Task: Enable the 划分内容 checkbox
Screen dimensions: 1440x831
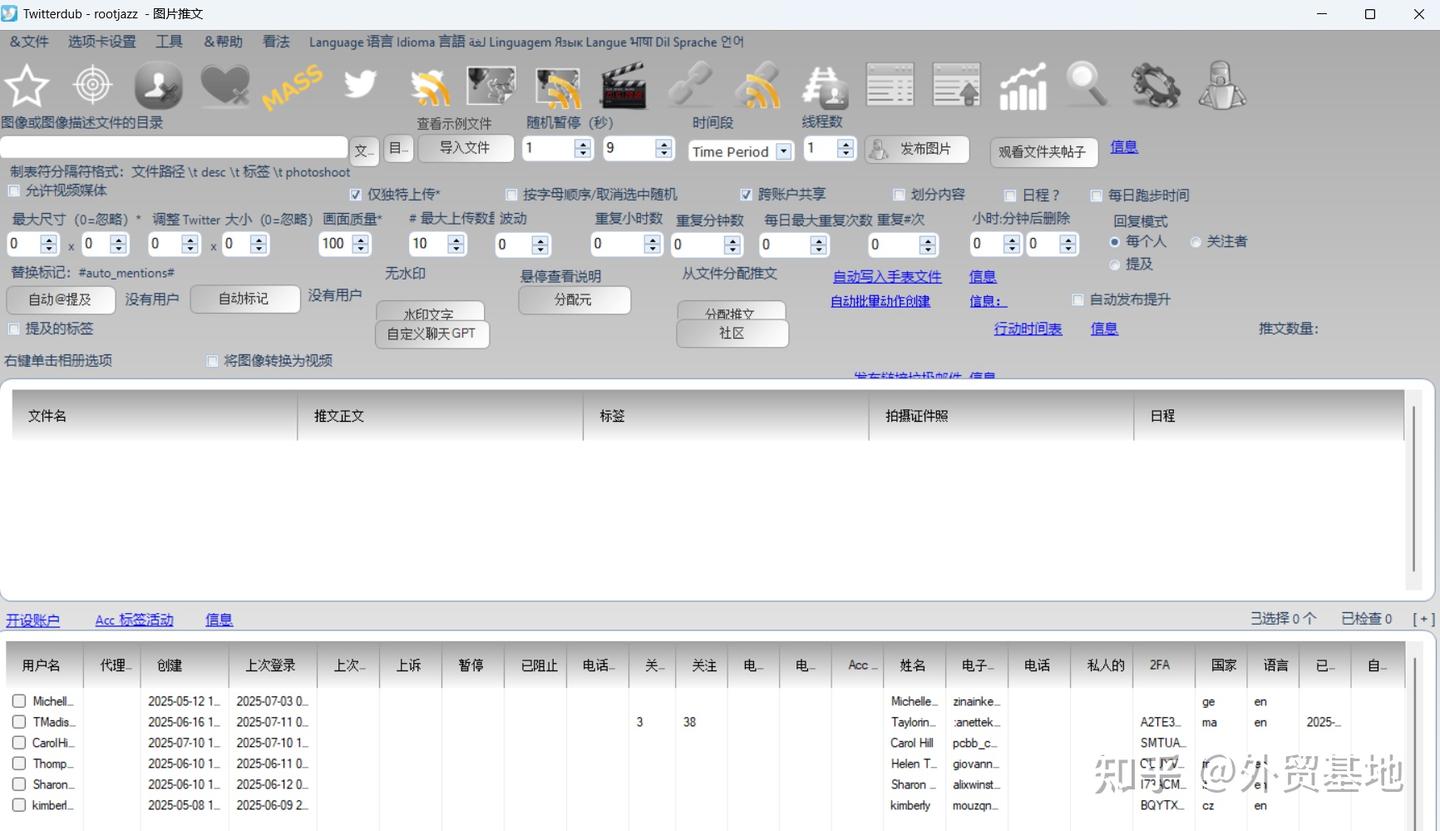Action: (899, 194)
